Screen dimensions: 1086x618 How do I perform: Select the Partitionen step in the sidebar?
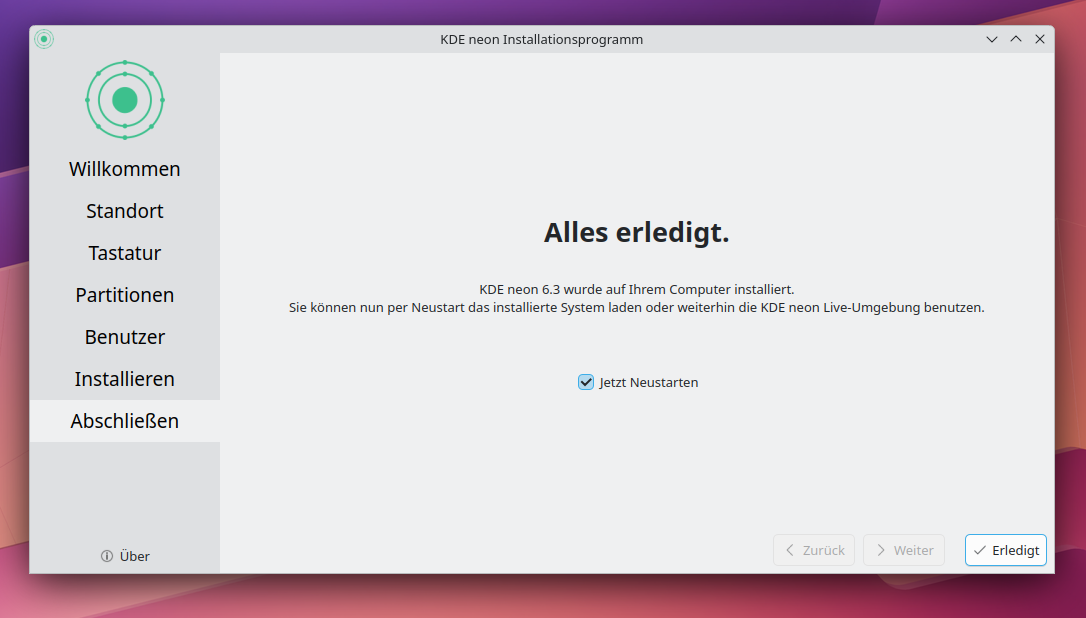click(x=125, y=295)
